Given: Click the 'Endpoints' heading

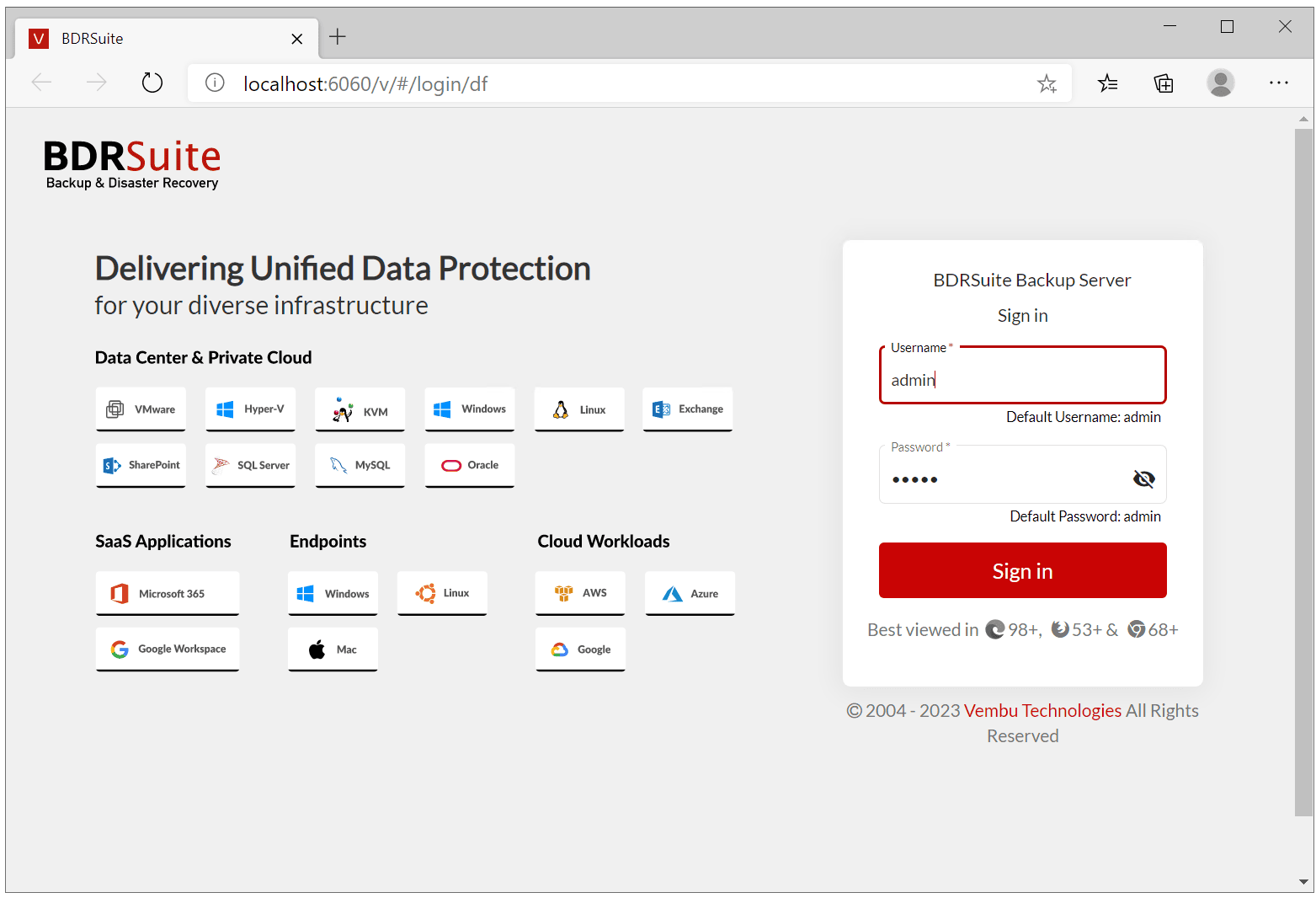Looking at the screenshot, I should [x=328, y=542].
